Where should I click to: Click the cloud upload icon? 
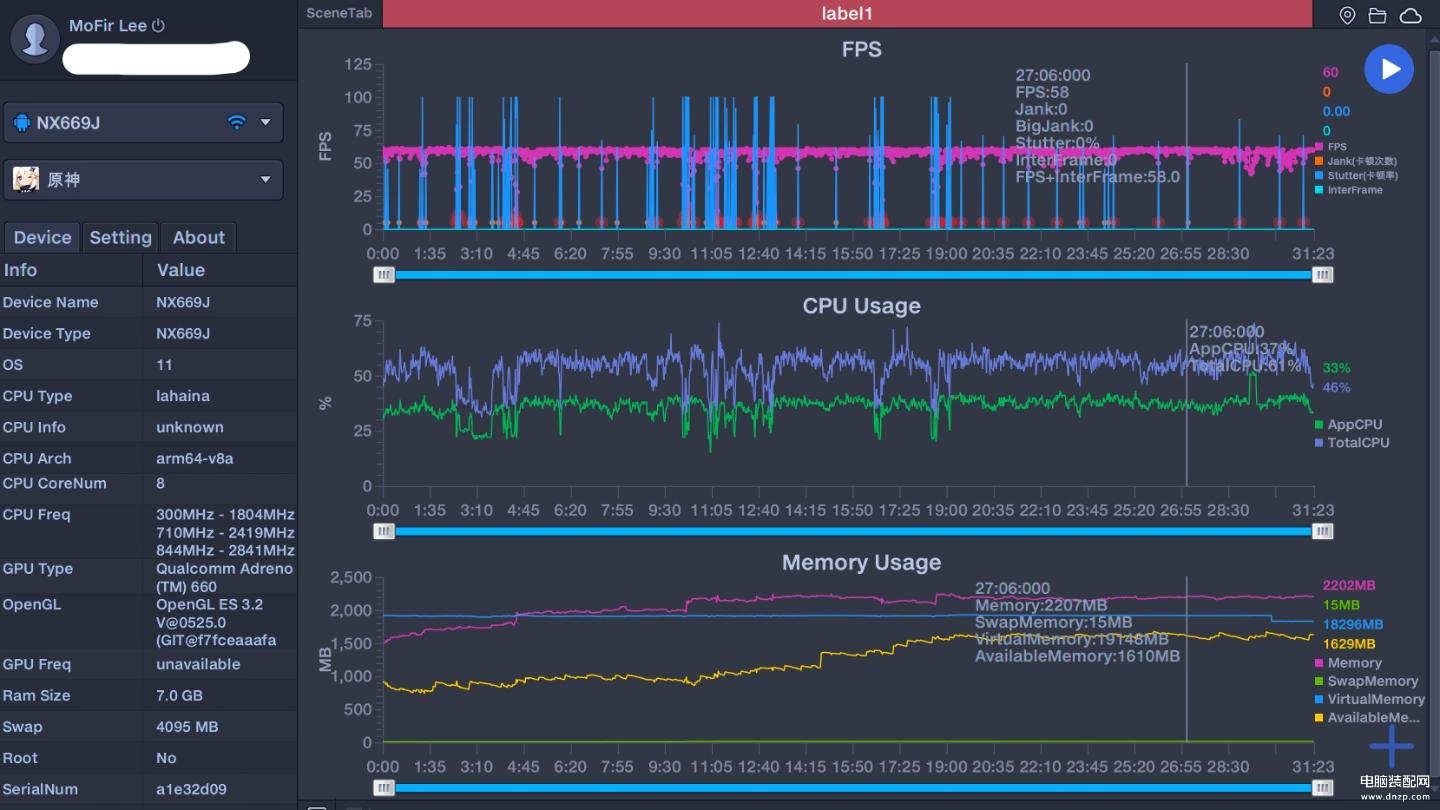(x=1410, y=15)
